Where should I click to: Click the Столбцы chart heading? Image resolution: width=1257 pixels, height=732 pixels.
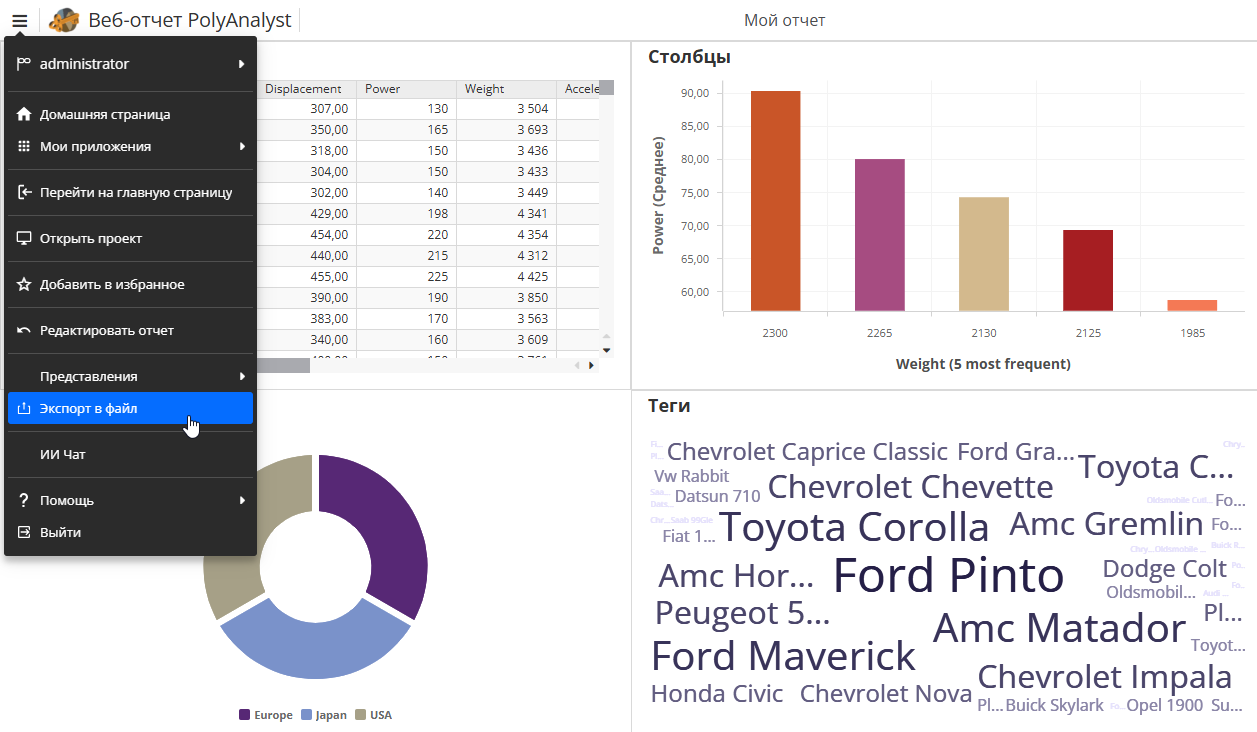click(x=689, y=57)
